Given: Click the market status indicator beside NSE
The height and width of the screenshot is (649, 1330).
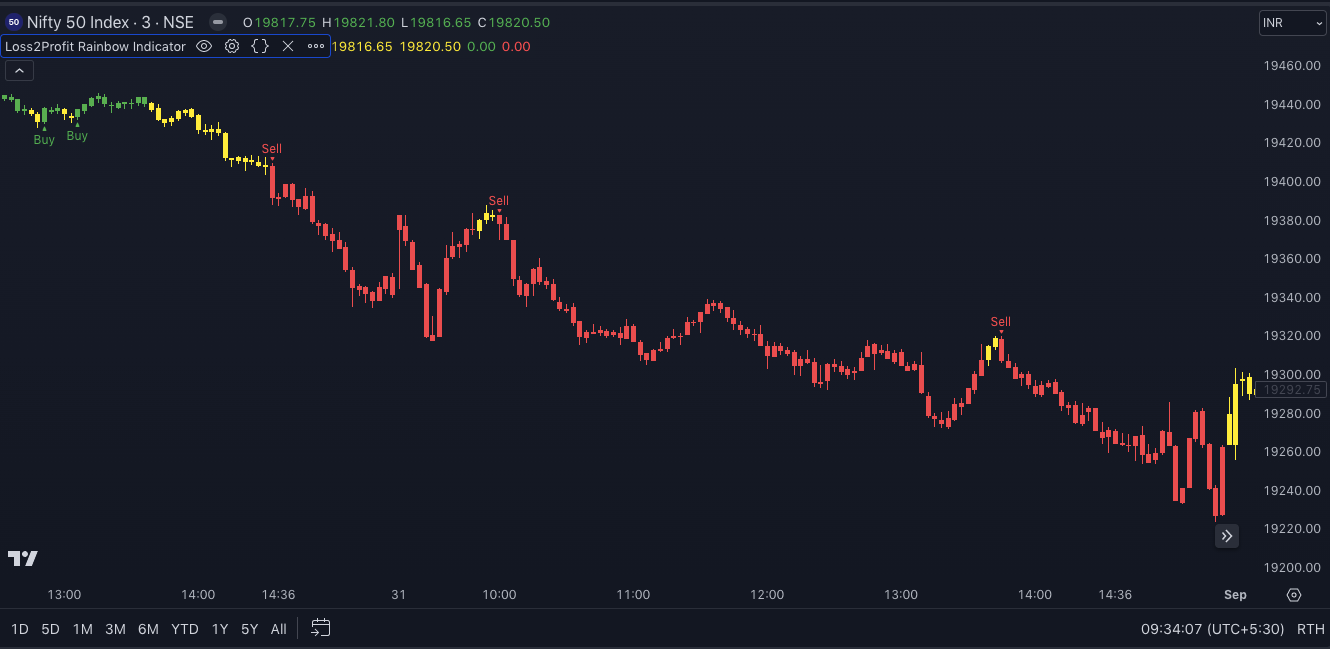Looking at the screenshot, I should (x=217, y=22).
